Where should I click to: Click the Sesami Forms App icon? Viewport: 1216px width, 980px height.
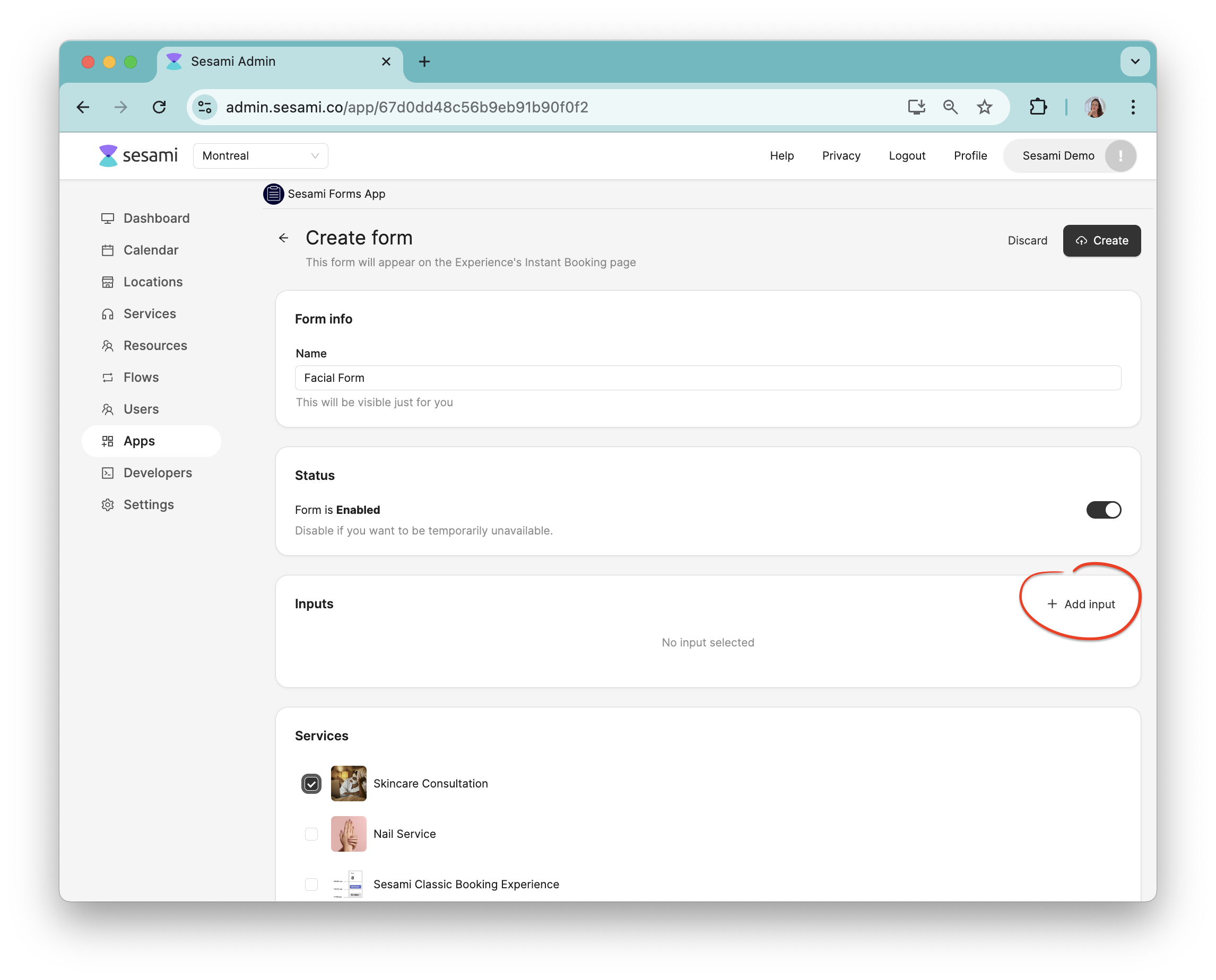[273, 194]
